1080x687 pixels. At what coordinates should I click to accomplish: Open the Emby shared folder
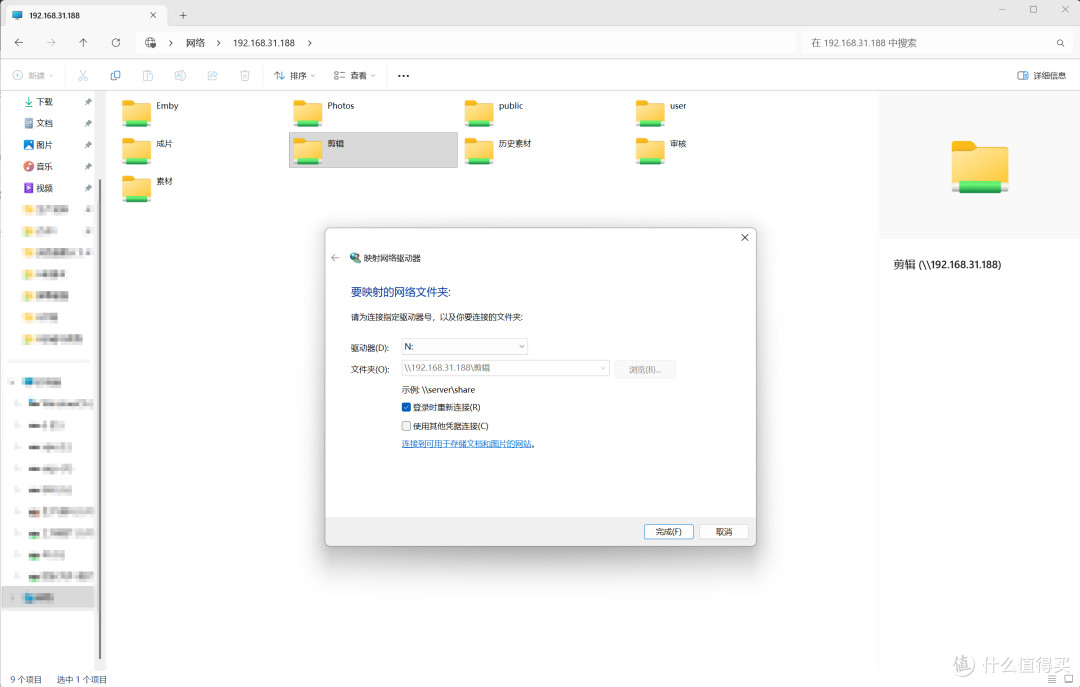(150, 113)
